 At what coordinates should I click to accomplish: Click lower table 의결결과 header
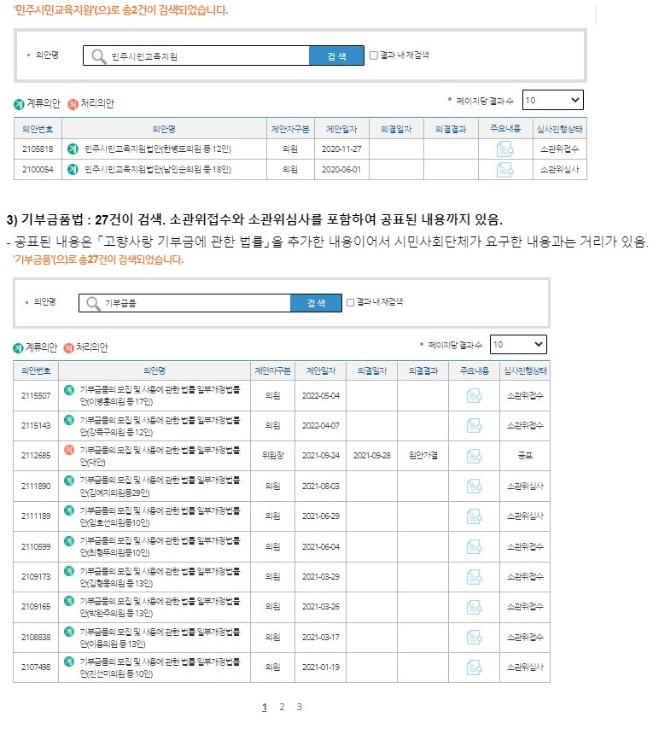coord(423,371)
